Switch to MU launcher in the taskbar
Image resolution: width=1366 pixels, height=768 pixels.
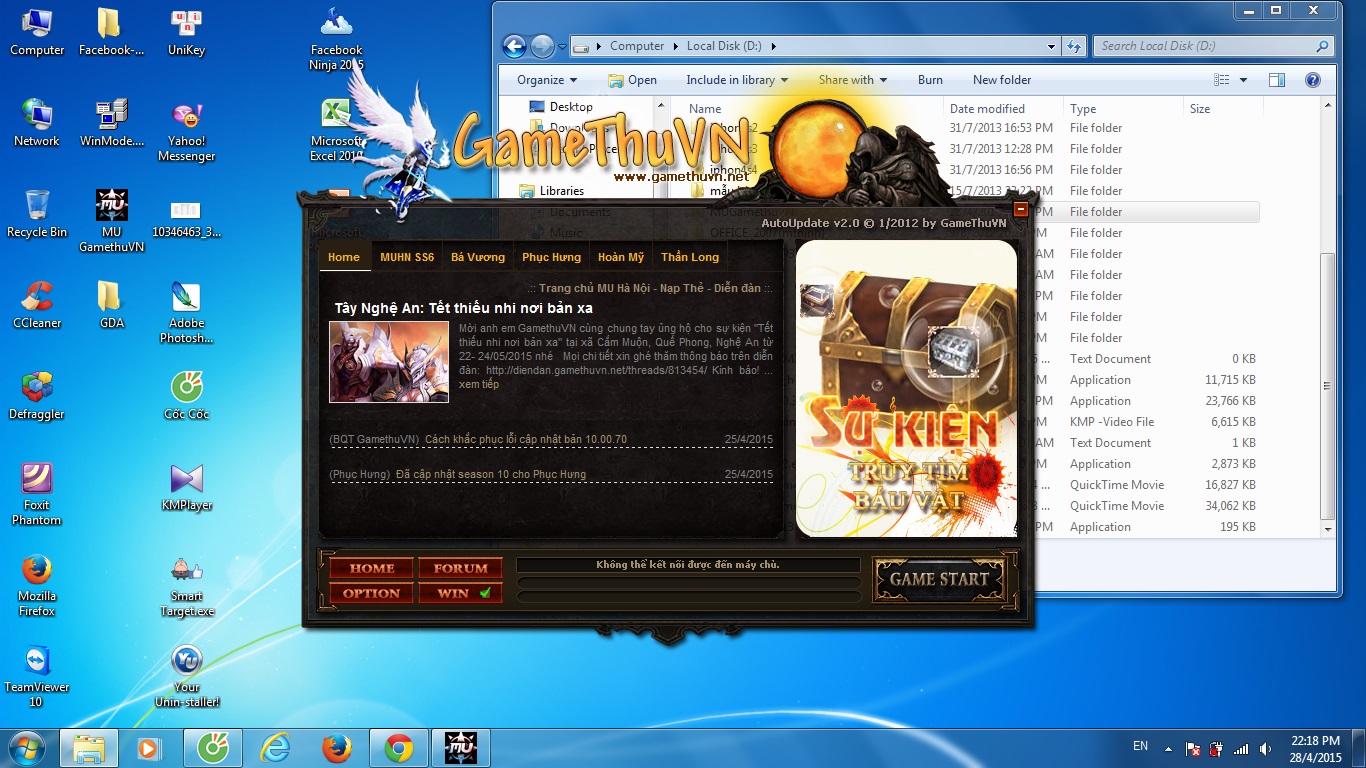tap(461, 748)
